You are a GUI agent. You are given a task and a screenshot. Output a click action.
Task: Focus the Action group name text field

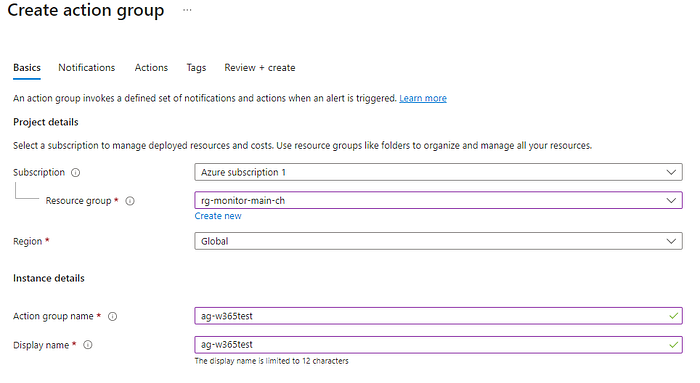[x=438, y=316]
